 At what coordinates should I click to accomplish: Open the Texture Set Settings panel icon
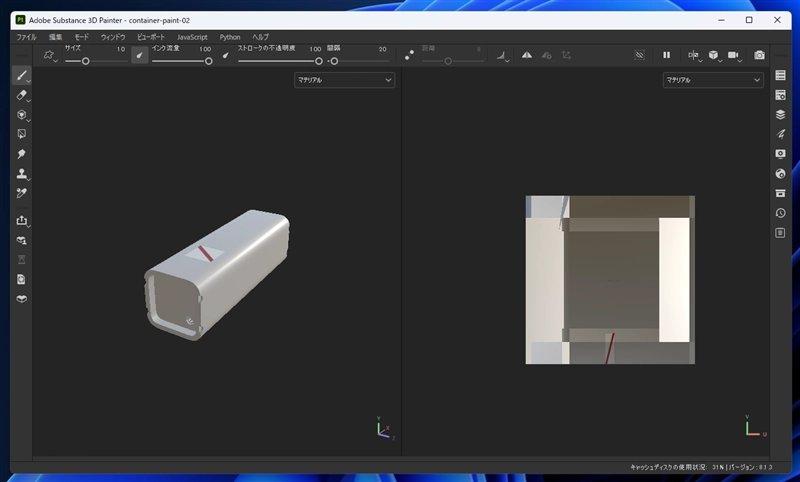tap(780, 95)
